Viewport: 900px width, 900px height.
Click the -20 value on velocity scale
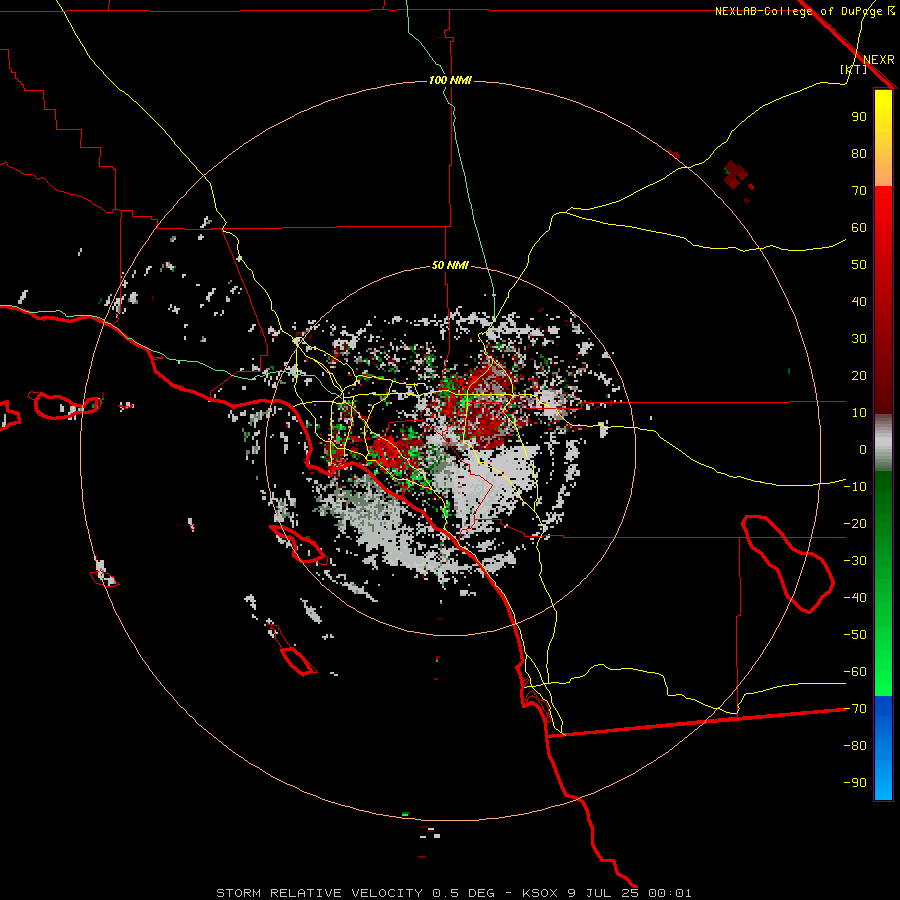855,524
